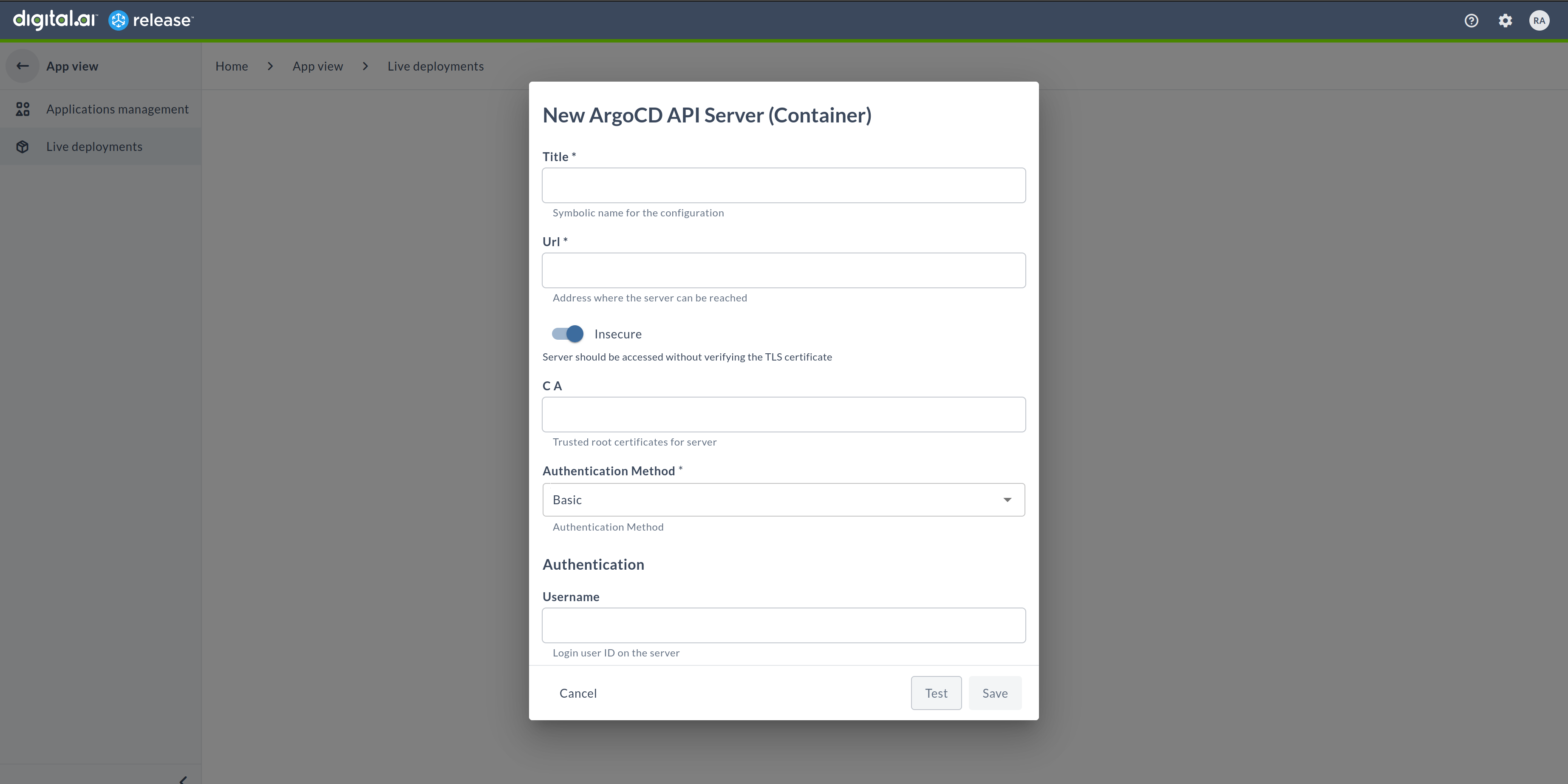The image size is (1568, 784).
Task: Expand the breadcrumb Live deployments link
Action: [437, 65]
